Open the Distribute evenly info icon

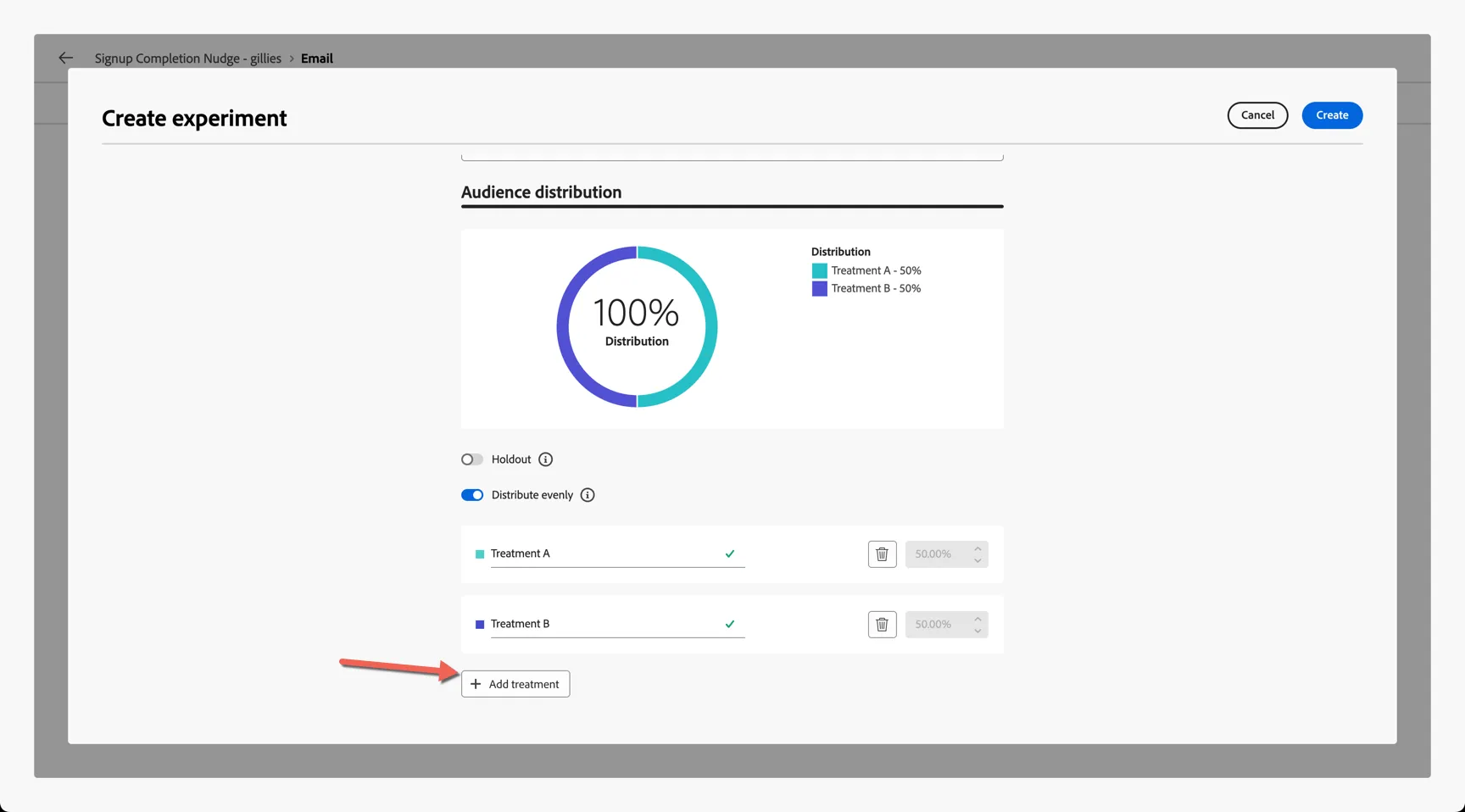tap(588, 495)
